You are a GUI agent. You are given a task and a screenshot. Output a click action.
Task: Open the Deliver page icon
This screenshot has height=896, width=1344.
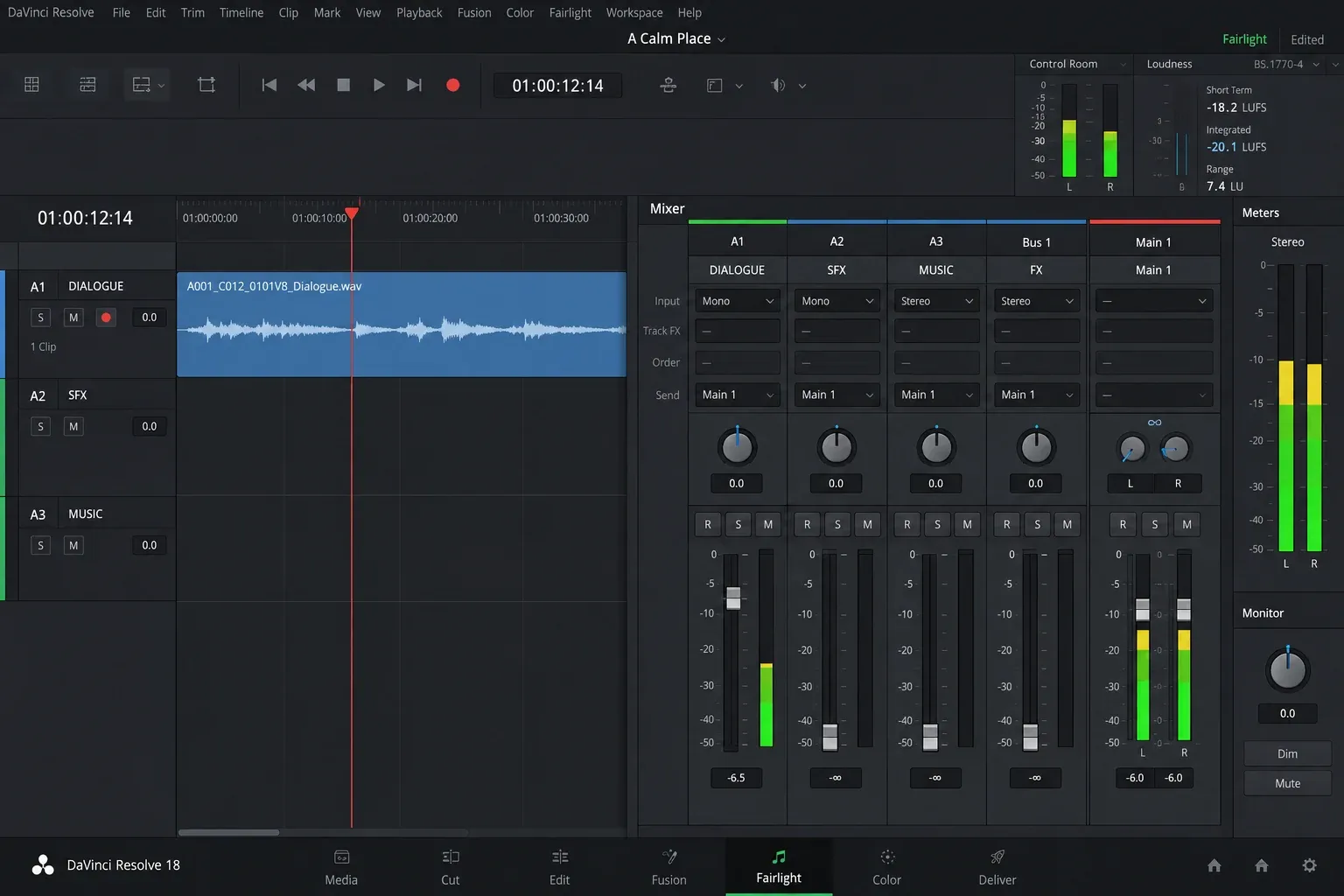(x=997, y=857)
